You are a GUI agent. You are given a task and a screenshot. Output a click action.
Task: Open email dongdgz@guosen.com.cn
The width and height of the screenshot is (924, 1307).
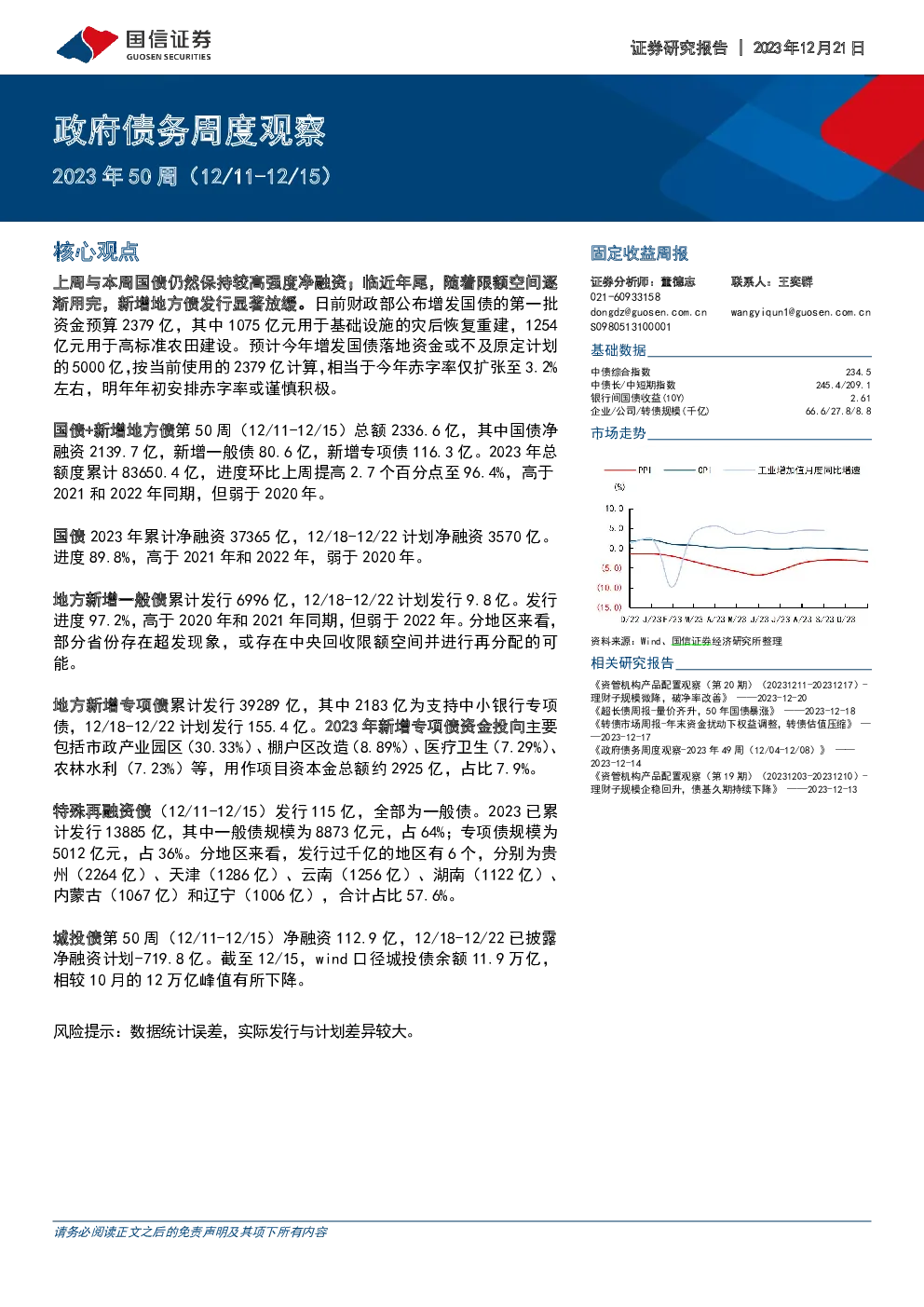[648, 312]
